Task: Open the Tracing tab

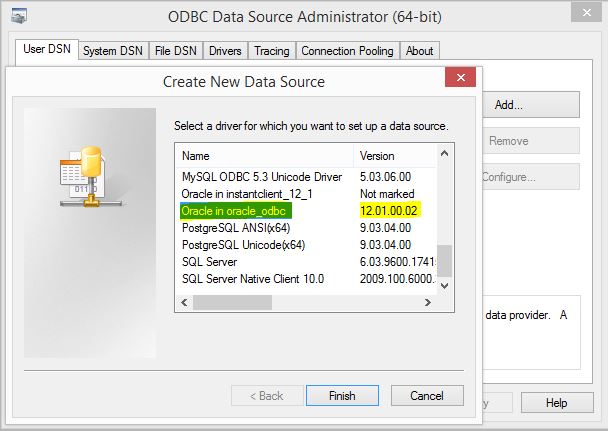Action: (271, 50)
